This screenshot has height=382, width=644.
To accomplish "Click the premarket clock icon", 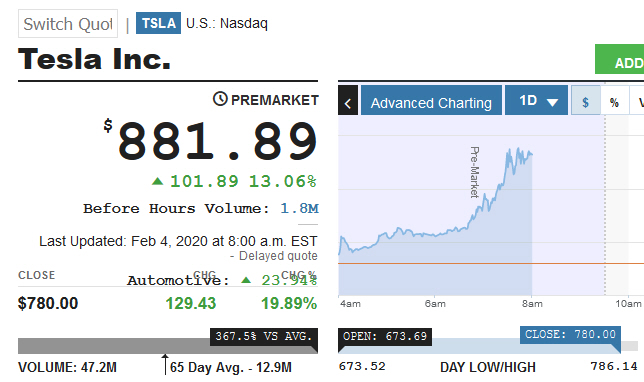I will click(x=220, y=99).
